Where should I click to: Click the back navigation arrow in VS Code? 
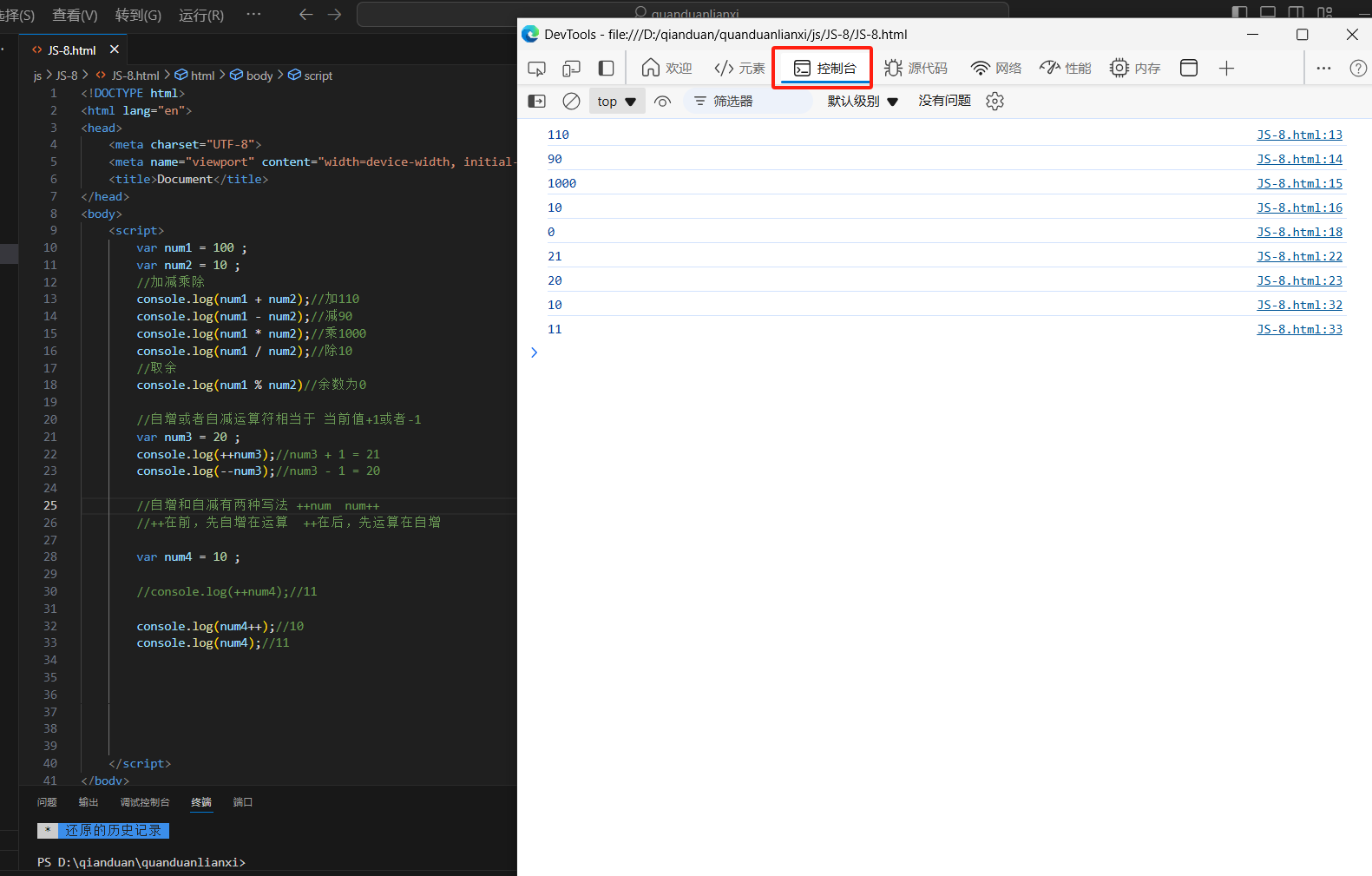click(x=305, y=14)
